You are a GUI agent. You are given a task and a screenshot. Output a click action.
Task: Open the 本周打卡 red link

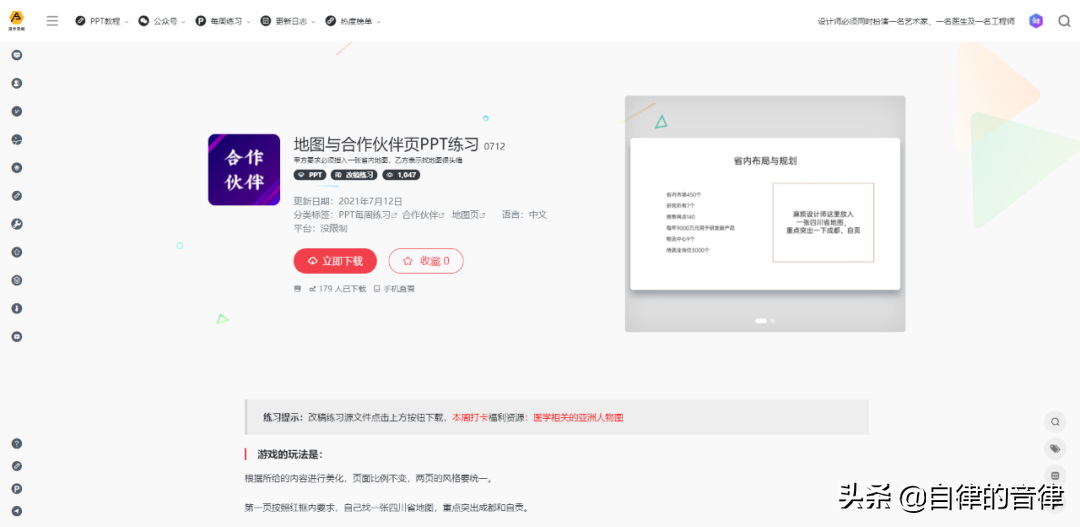coord(470,417)
